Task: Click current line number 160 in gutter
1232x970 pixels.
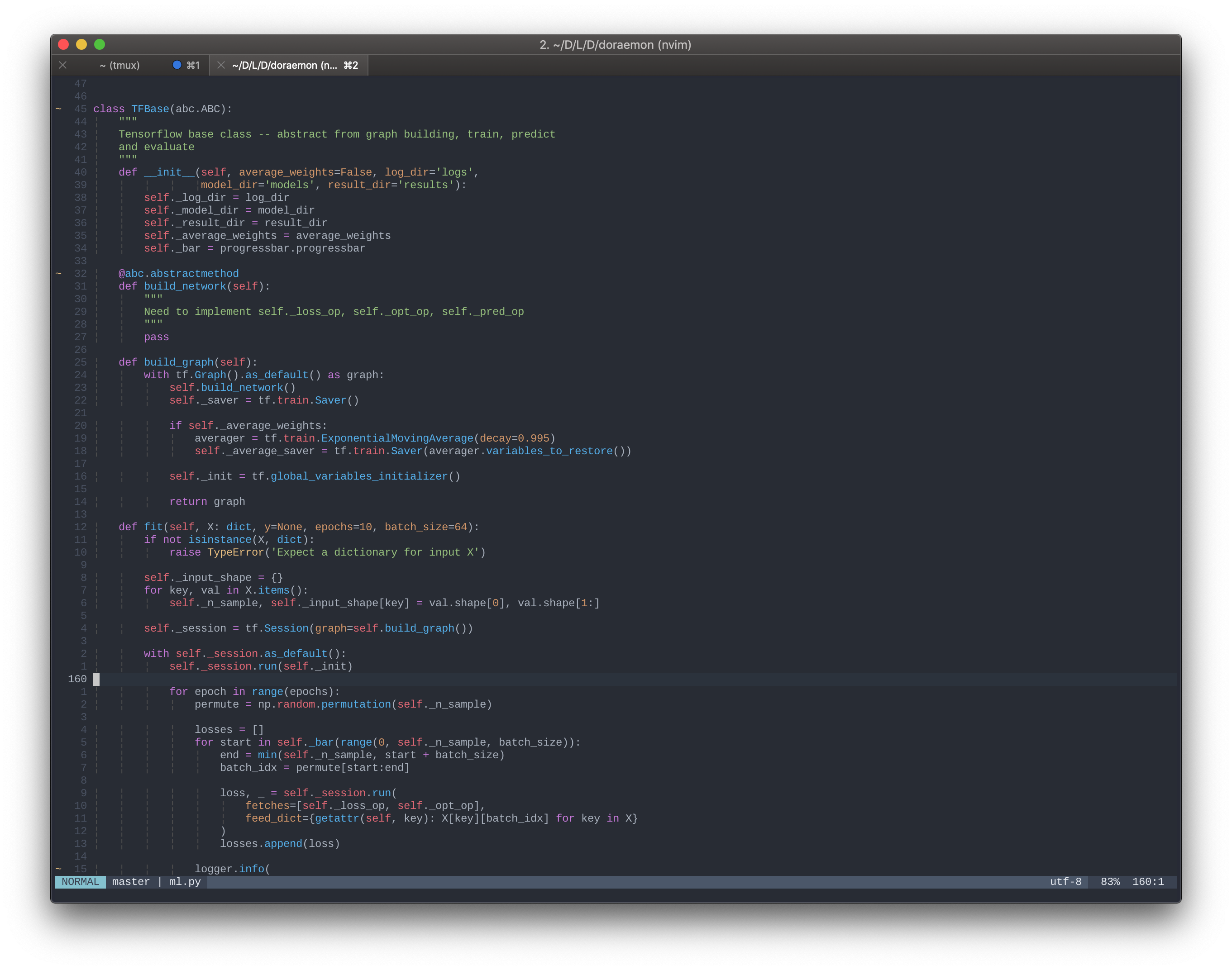Action: (x=77, y=679)
